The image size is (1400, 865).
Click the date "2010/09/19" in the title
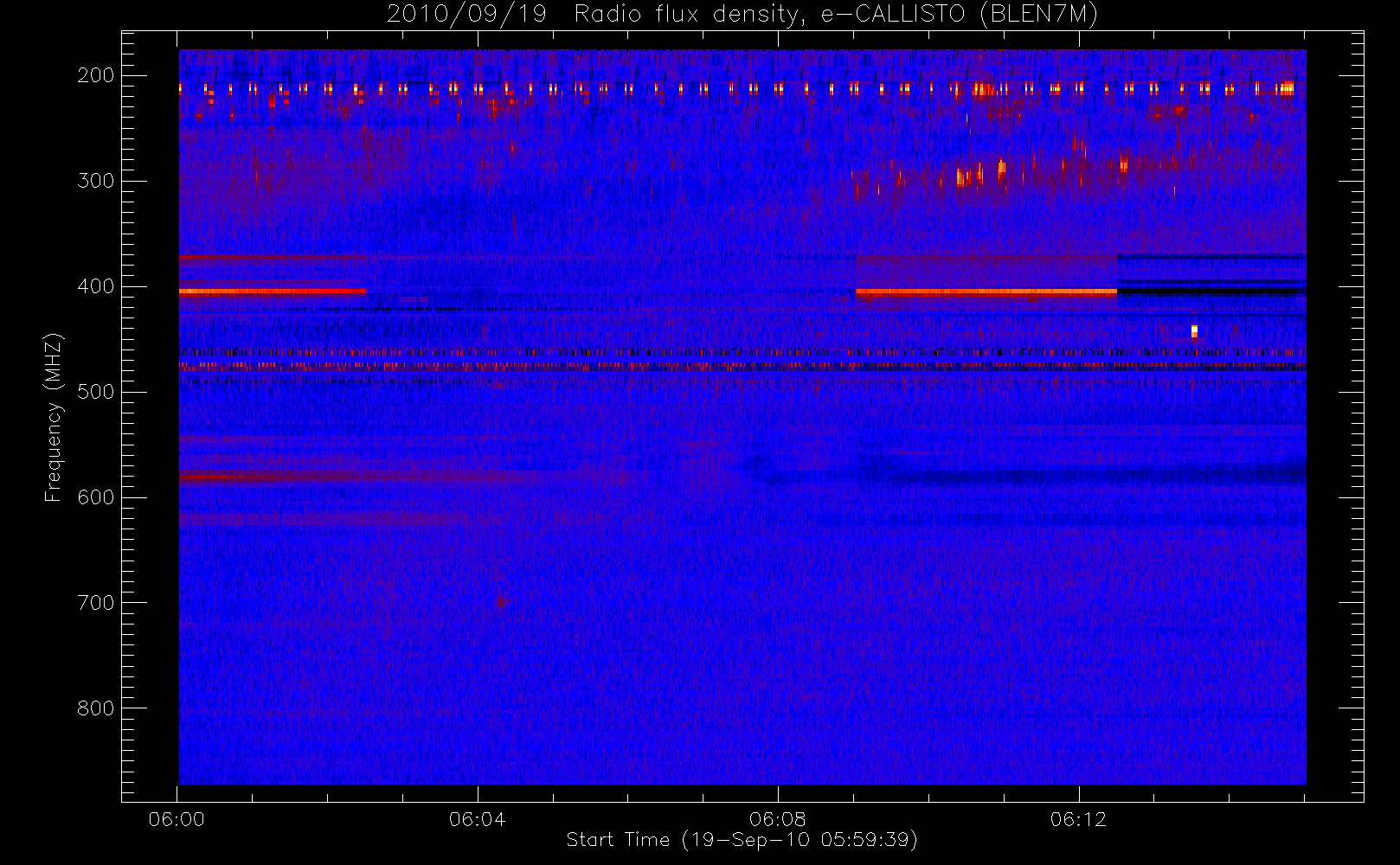pyautogui.click(x=466, y=15)
